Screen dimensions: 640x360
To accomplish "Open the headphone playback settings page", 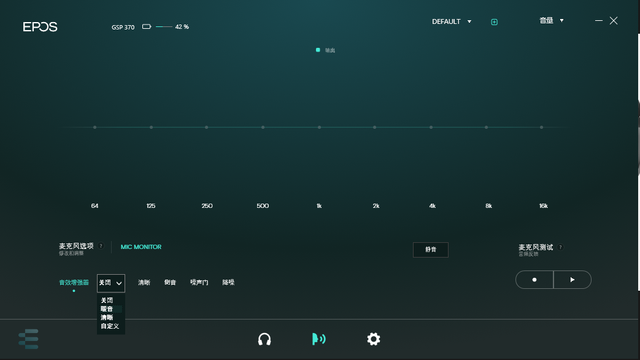I will click(264, 339).
